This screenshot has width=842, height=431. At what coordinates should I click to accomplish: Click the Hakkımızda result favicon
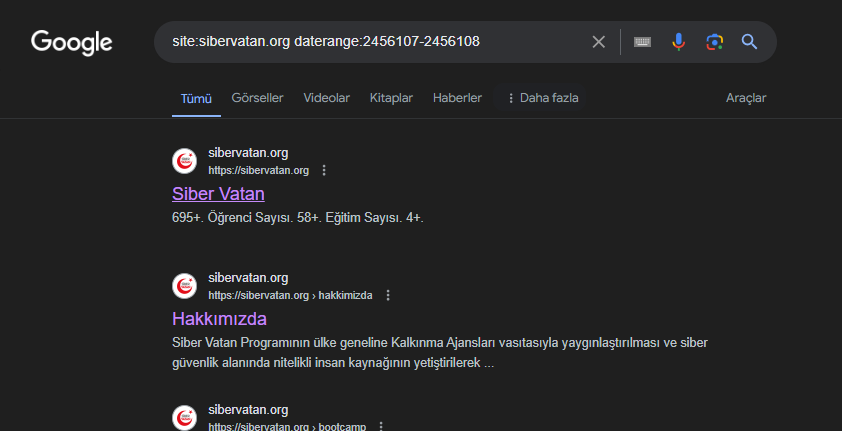(185, 286)
